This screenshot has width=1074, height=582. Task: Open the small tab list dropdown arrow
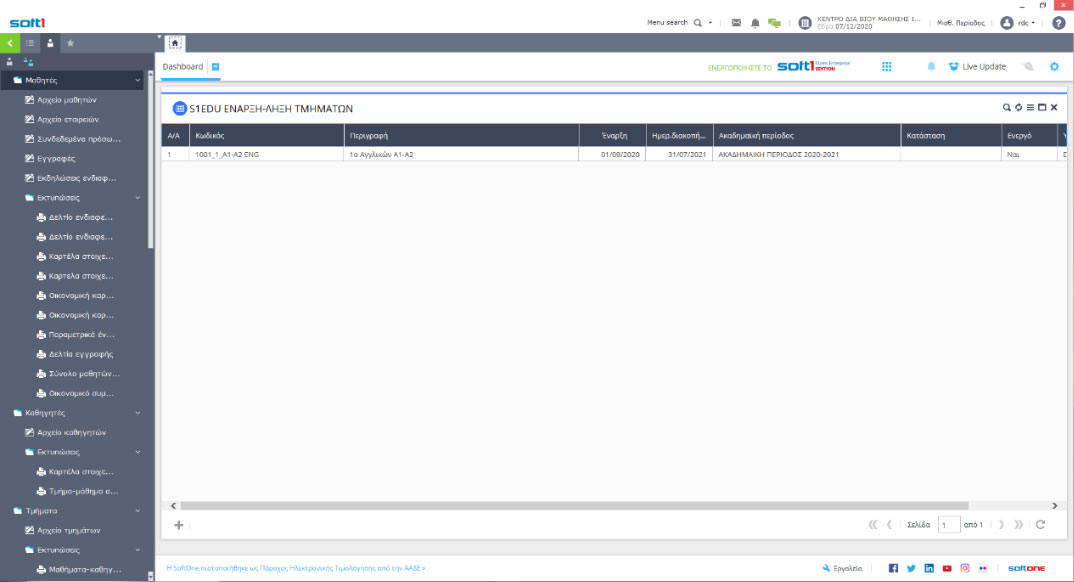tap(159, 37)
